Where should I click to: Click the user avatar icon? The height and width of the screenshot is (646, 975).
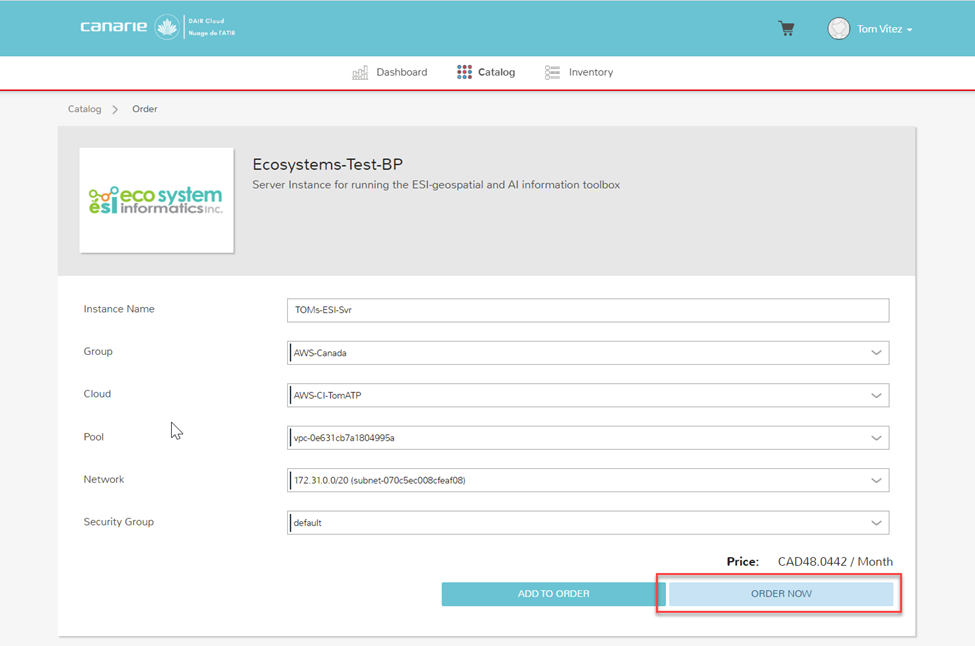click(838, 29)
